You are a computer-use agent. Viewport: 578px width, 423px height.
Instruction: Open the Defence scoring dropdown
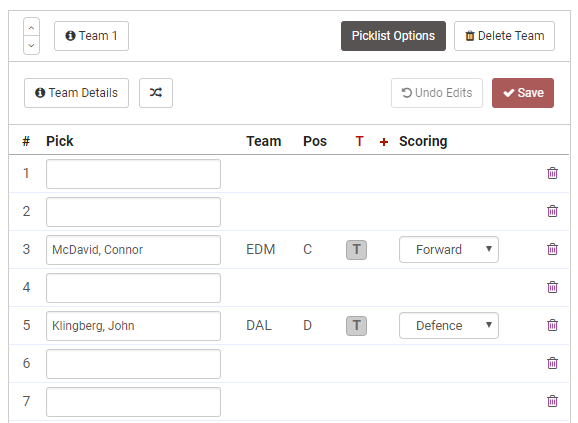[449, 325]
